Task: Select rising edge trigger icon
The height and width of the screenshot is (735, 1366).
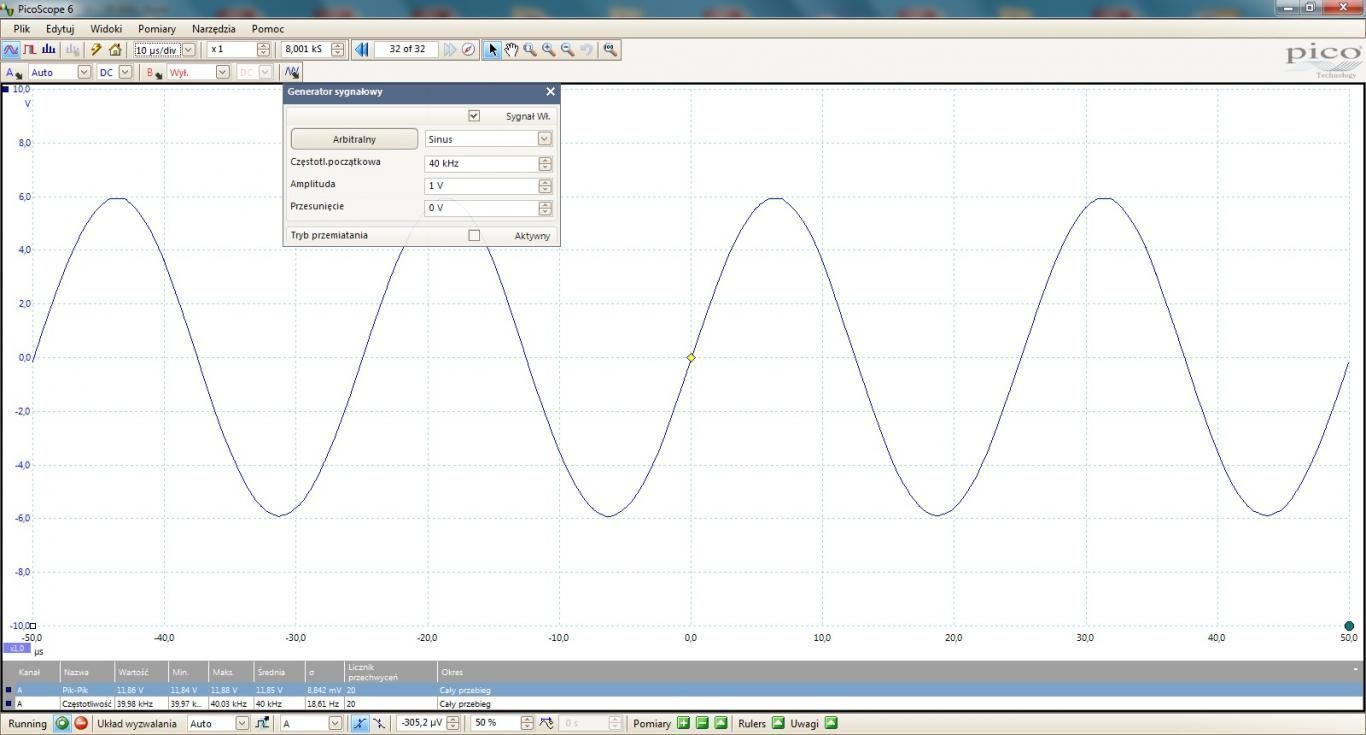Action: tap(360, 723)
